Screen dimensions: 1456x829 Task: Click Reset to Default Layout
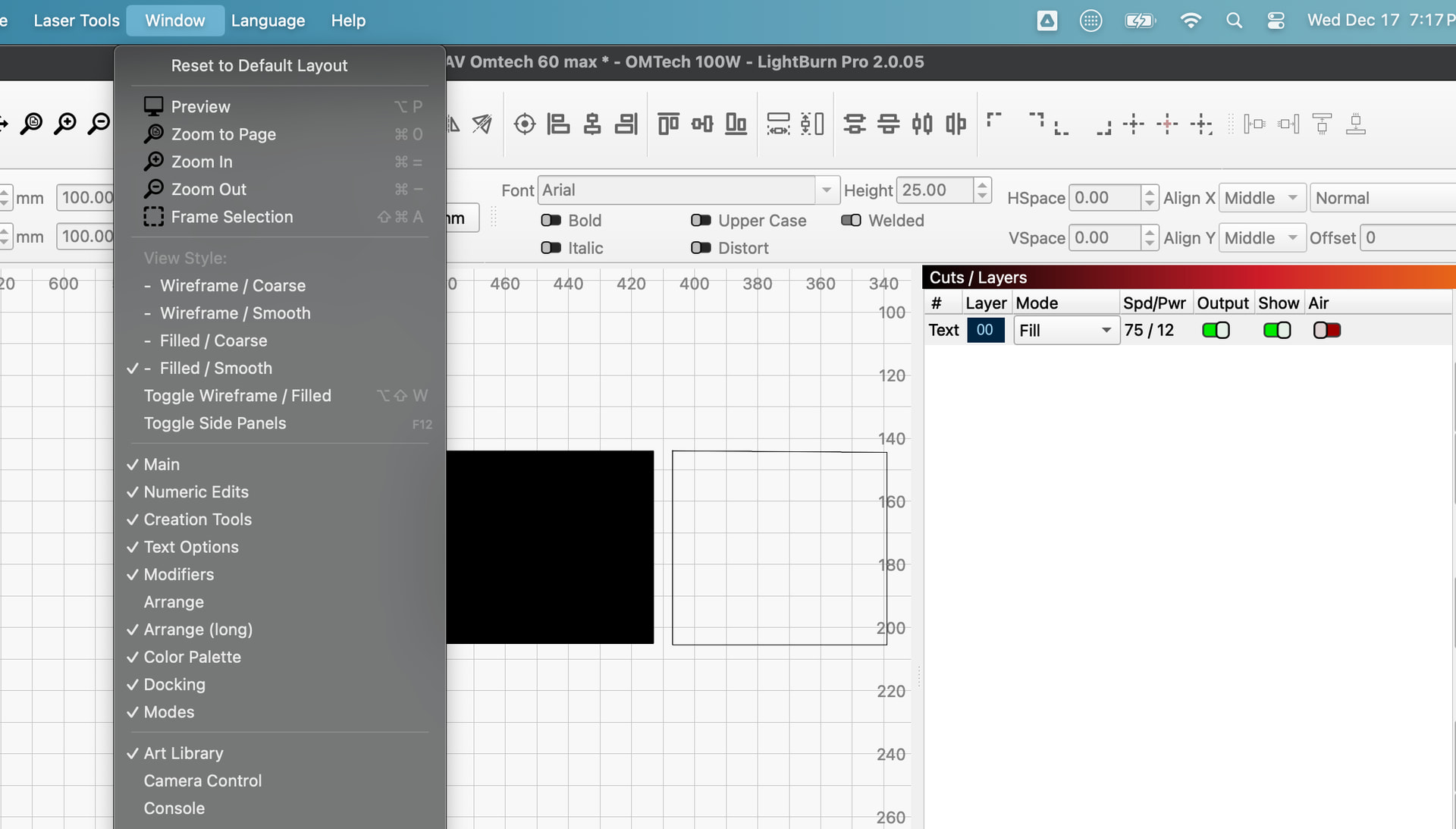[259, 66]
